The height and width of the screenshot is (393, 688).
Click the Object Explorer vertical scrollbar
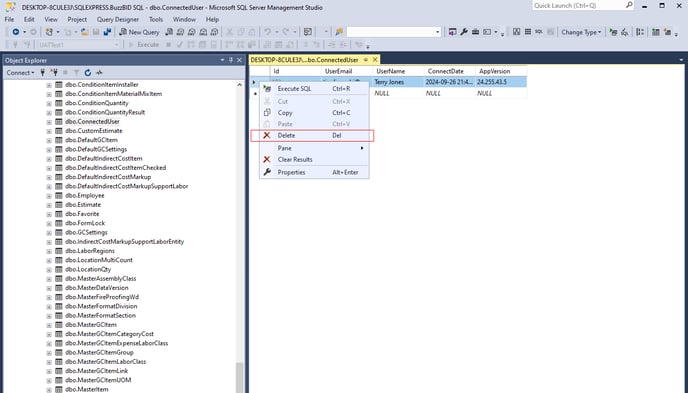pos(240,237)
